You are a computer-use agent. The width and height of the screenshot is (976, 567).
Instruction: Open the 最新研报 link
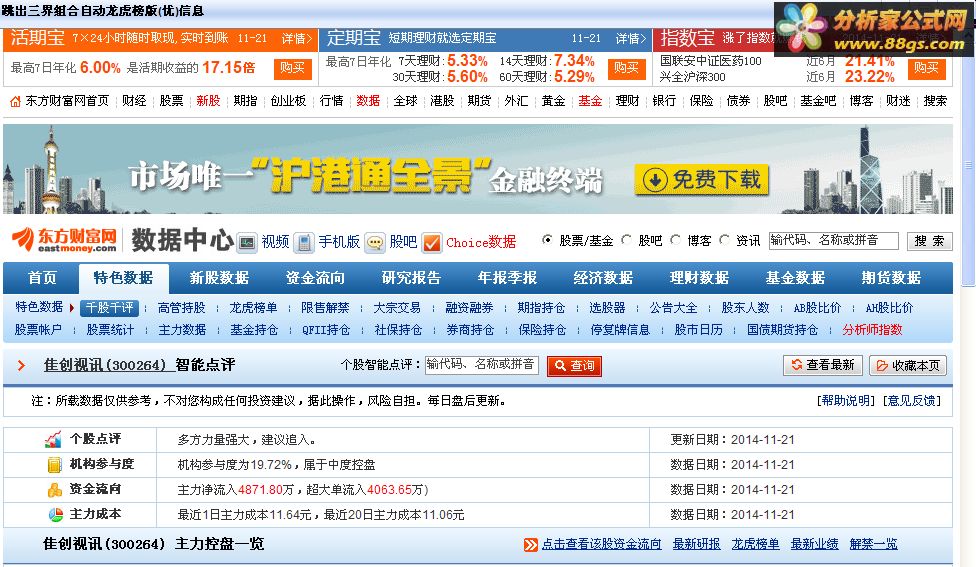696,545
